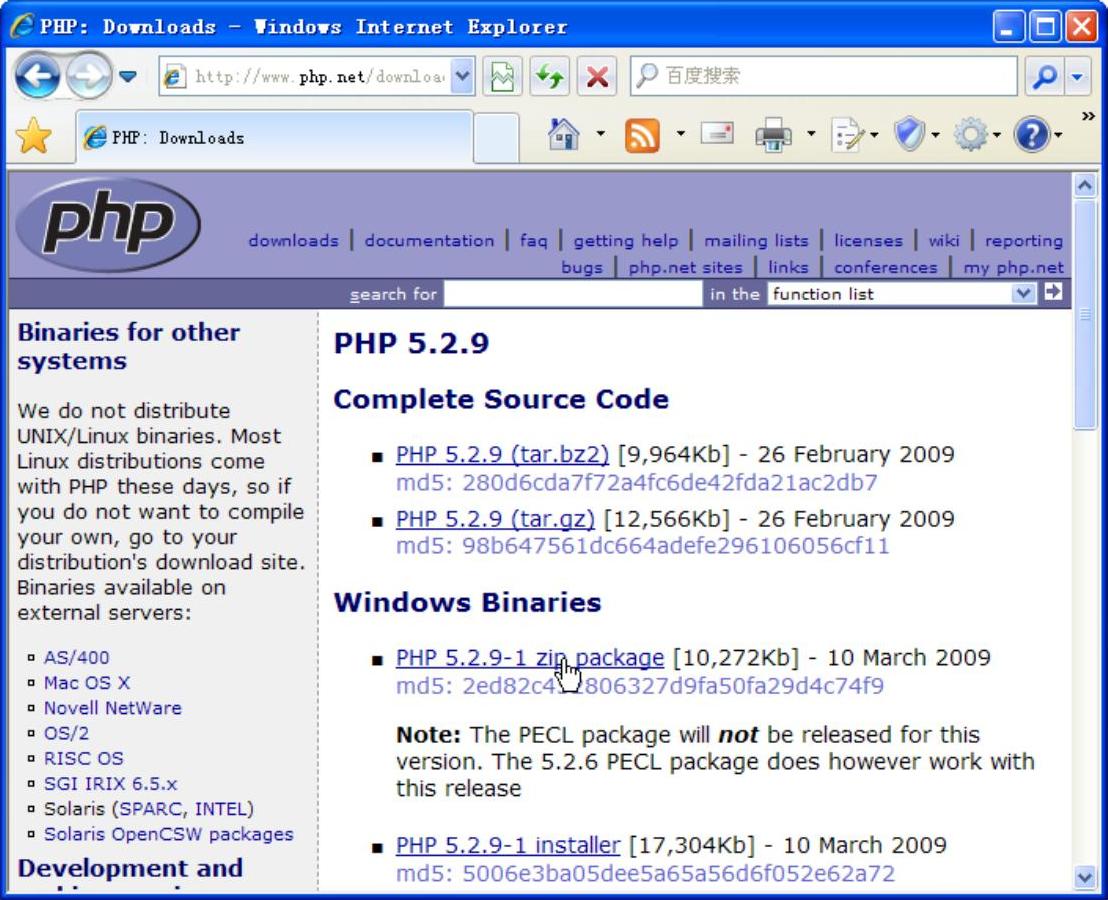
Task: Open the Mac OS X binaries link
Action: coord(87,683)
